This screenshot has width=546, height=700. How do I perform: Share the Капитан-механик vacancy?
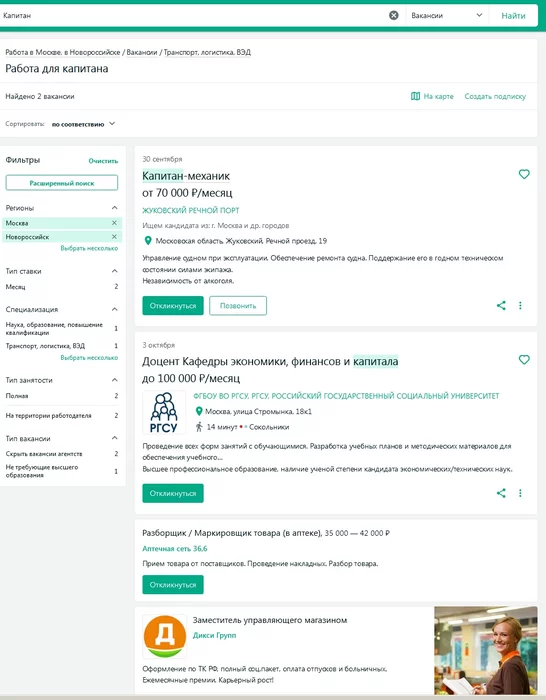501,305
